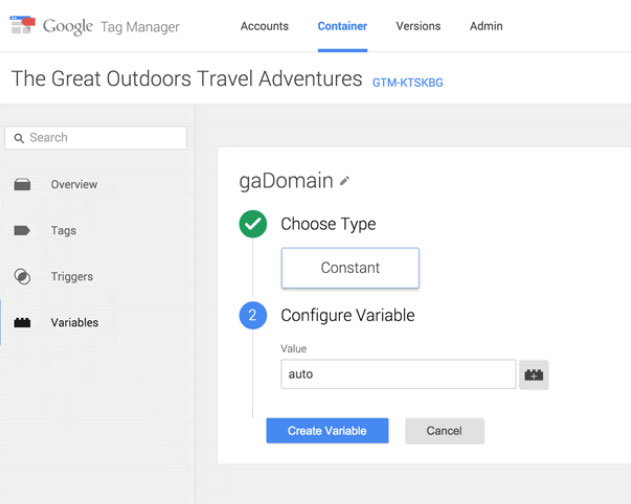Image resolution: width=631 pixels, height=504 pixels.
Task: Insert variable using brick icon beside Value
Action: [534, 375]
